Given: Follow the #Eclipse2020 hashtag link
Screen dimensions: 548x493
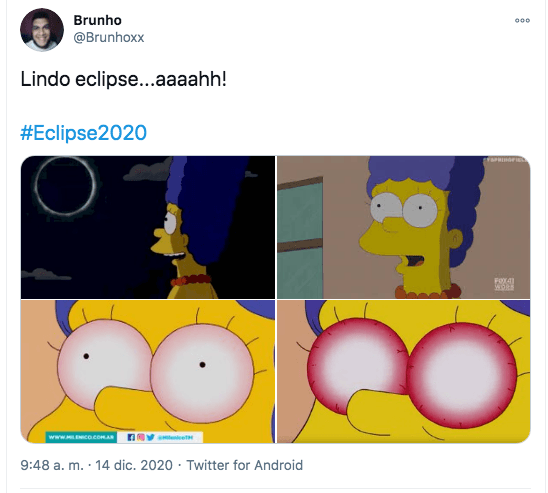Looking at the screenshot, I should [84, 132].
